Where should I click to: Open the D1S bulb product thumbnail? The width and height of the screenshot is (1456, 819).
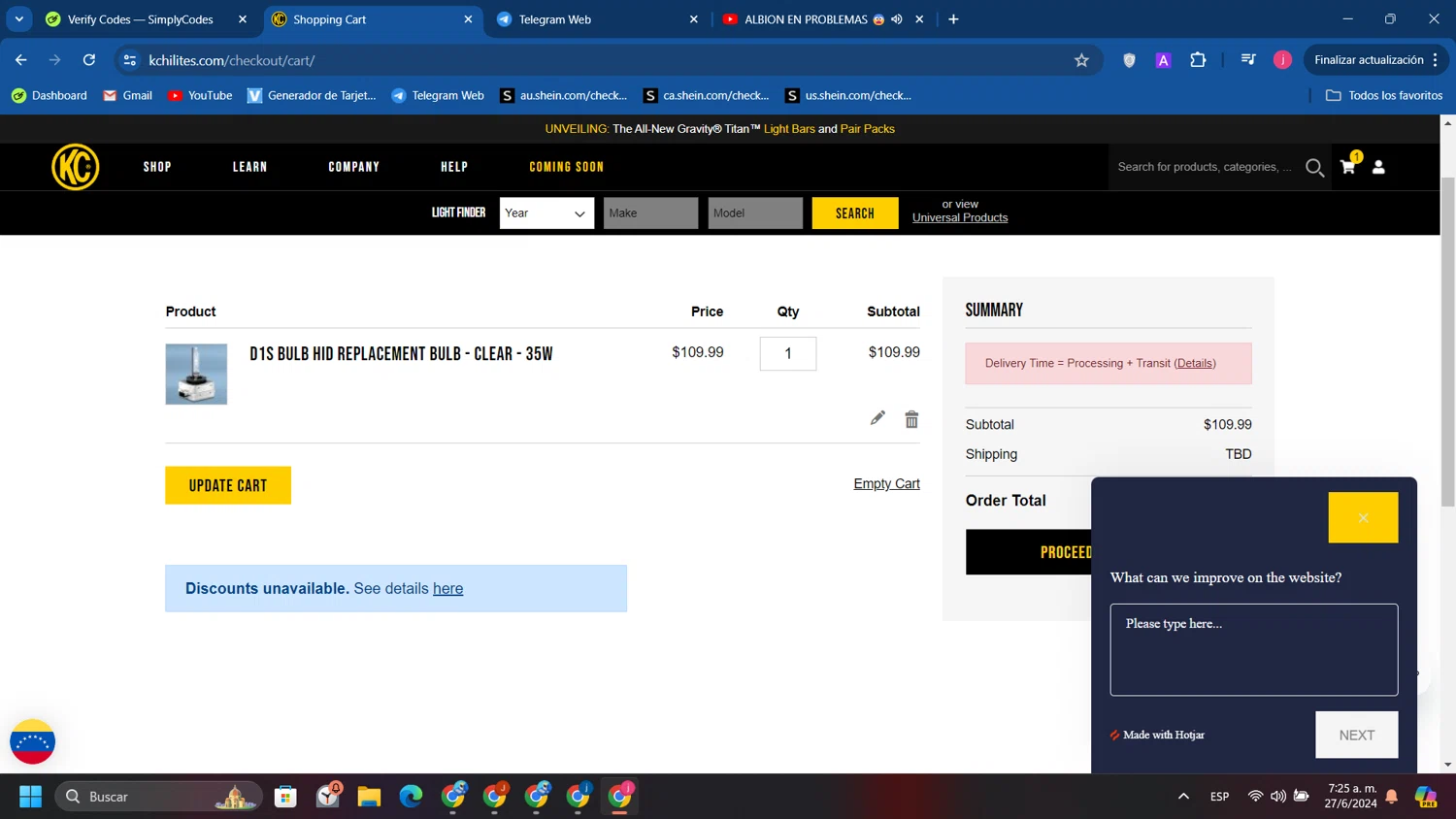coord(196,375)
